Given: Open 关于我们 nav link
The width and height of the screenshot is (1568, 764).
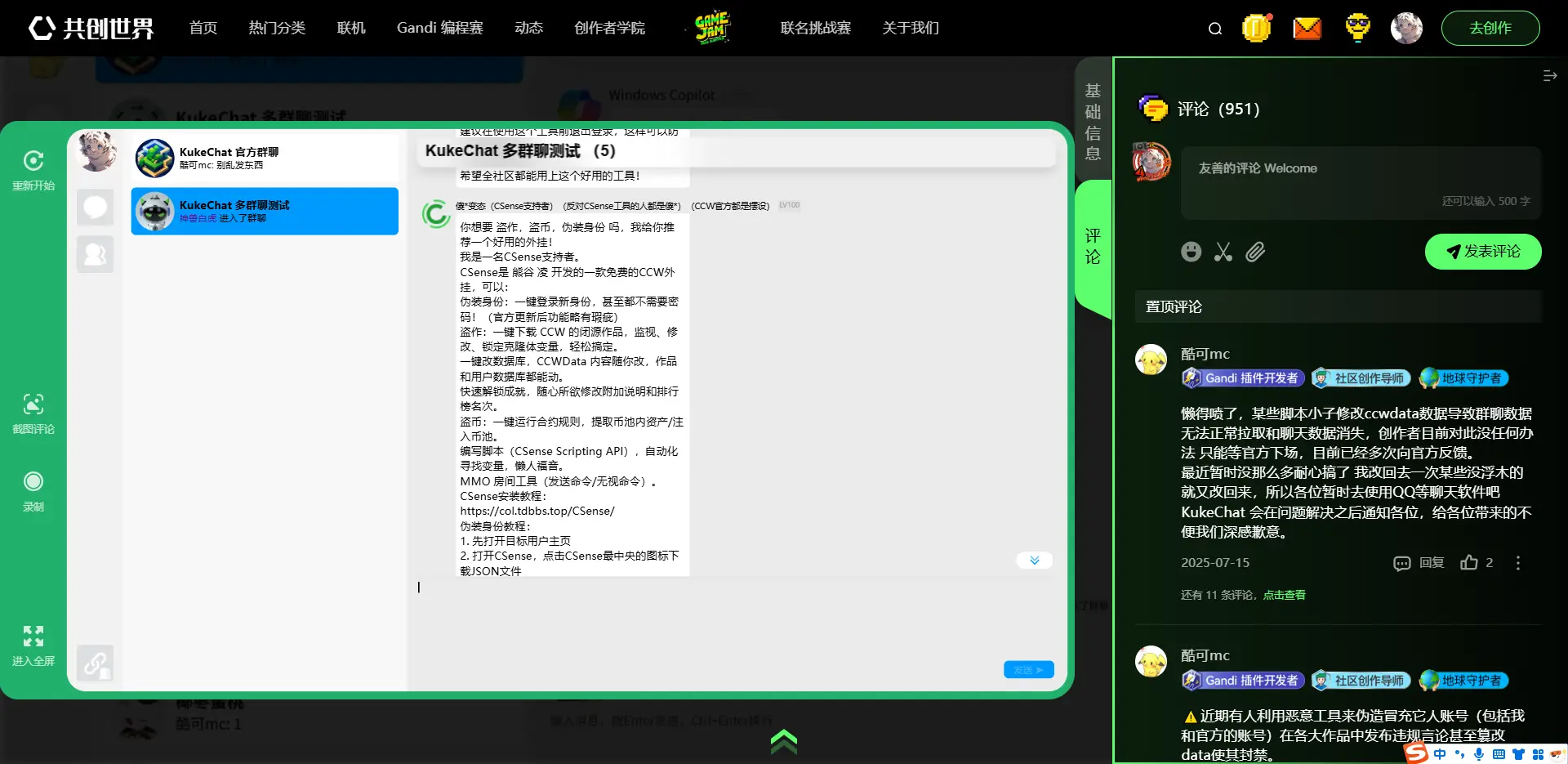Looking at the screenshot, I should tap(911, 28).
